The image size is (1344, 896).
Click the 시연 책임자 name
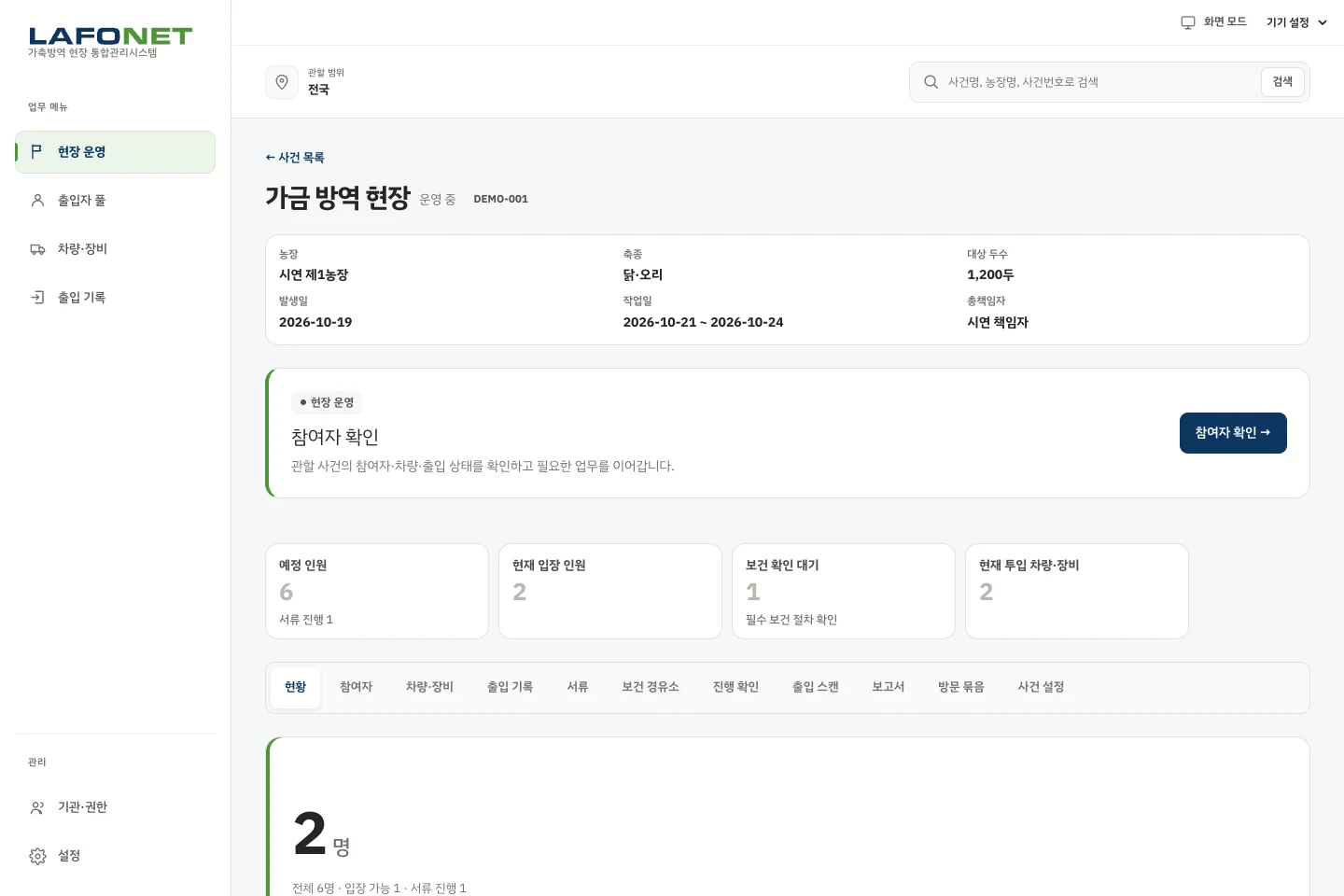998,322
